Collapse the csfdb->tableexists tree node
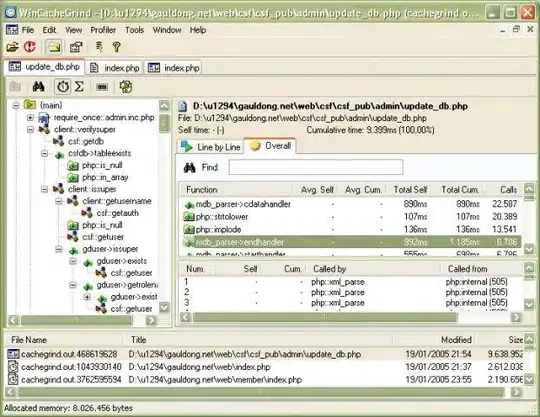Screen dimensions: 540x417 pos(44,154)
